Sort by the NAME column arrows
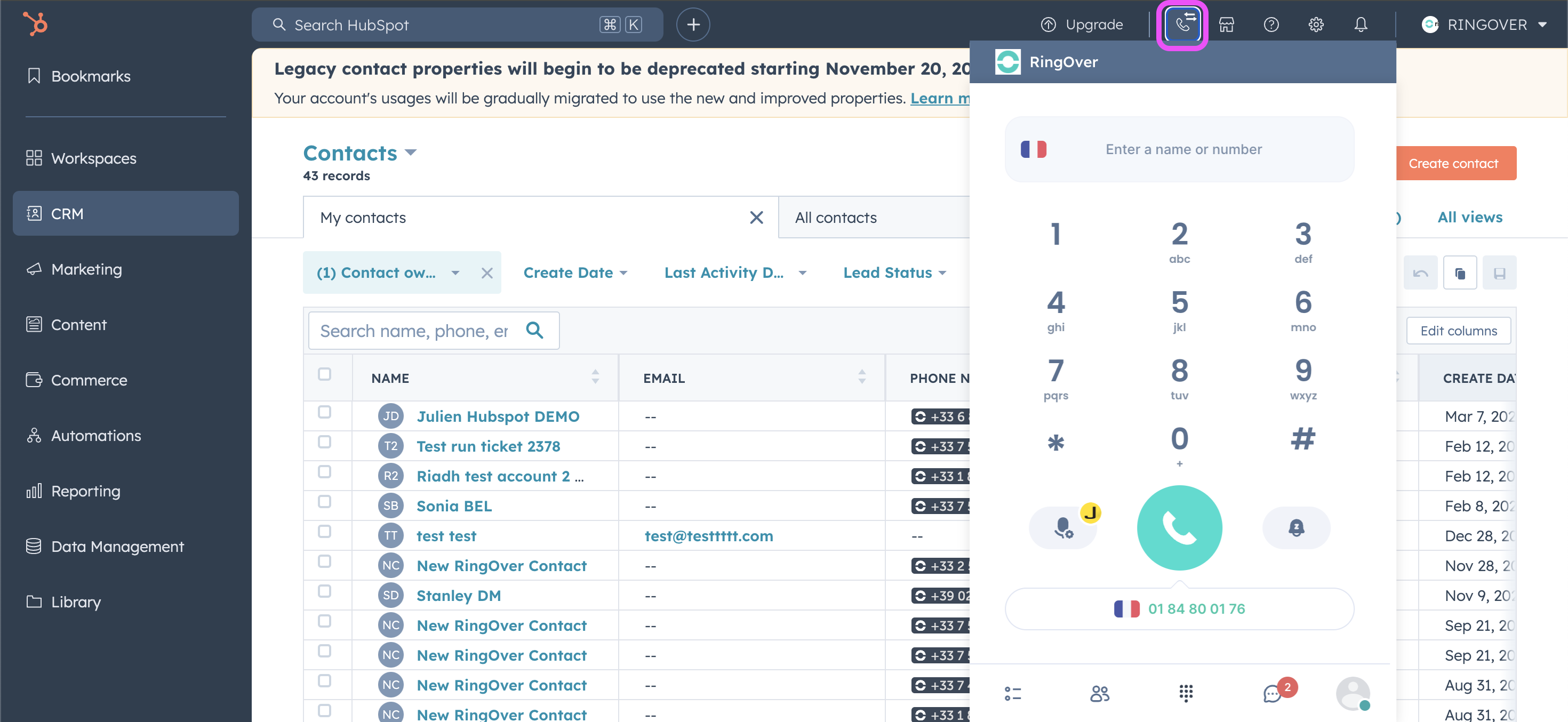The height and width of the screenshot is (722, 1568). point(595,376)
